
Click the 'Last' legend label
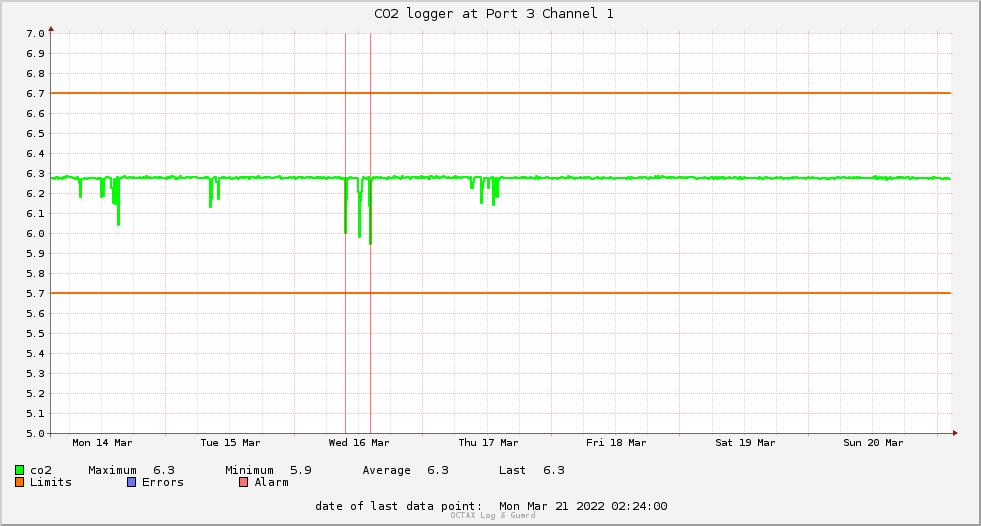point(512,470)
